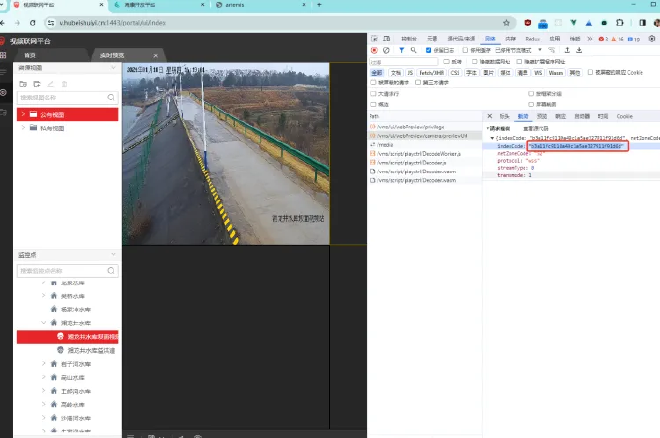Click the blue filter funnel icon
Screen dimensions: 660x438
point(402,50)
